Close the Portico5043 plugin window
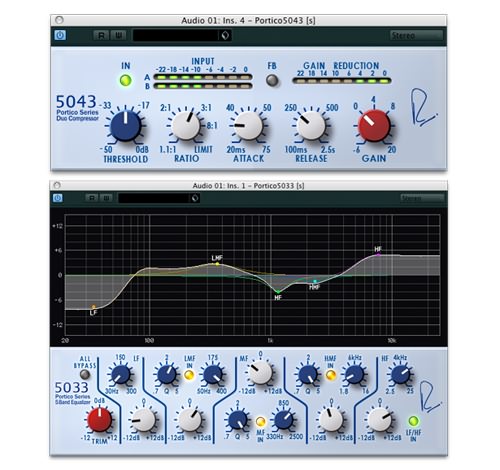The height and width of the screenshot is (470, 500). 59,20
